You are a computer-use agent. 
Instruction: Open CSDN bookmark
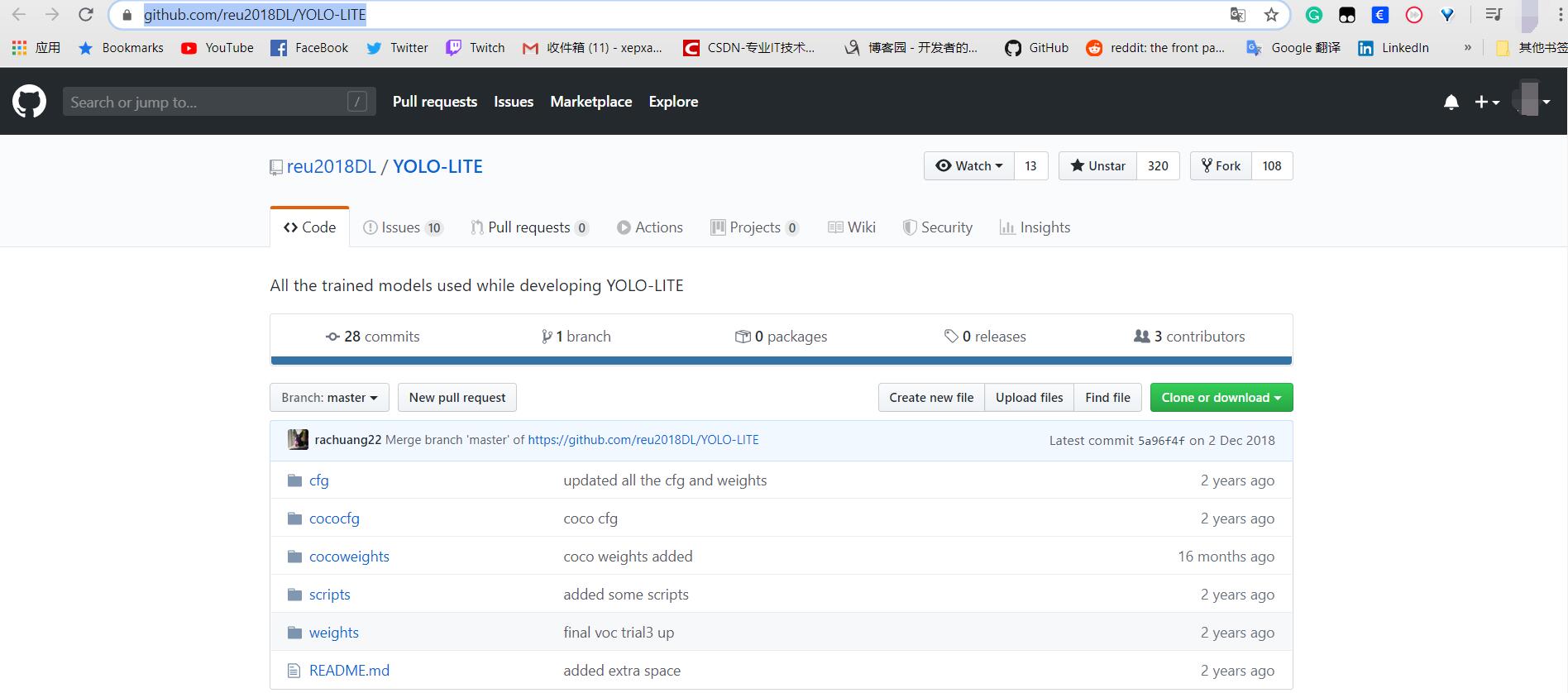pyautogui.click(x=749, y=48)
